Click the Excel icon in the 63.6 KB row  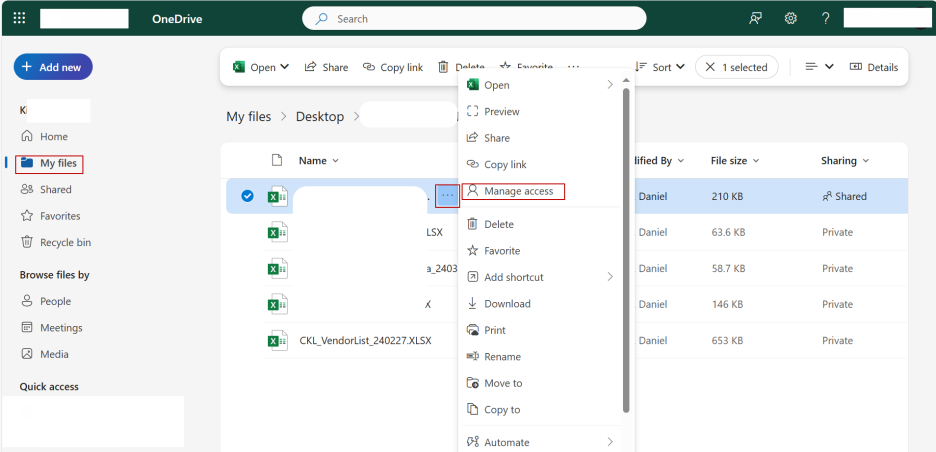click(x=278, y=232)
